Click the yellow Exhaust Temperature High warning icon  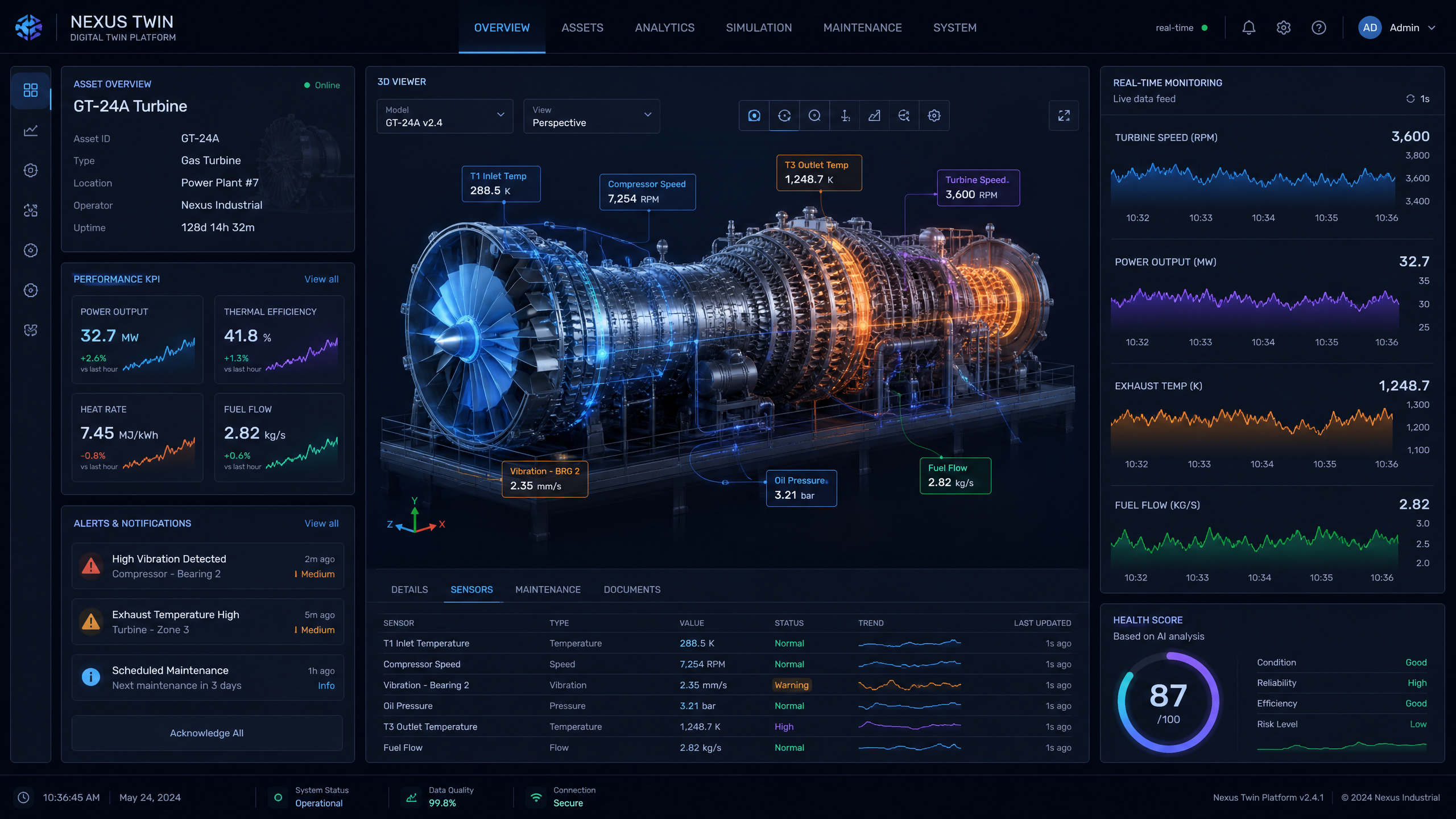pos(91,621)
